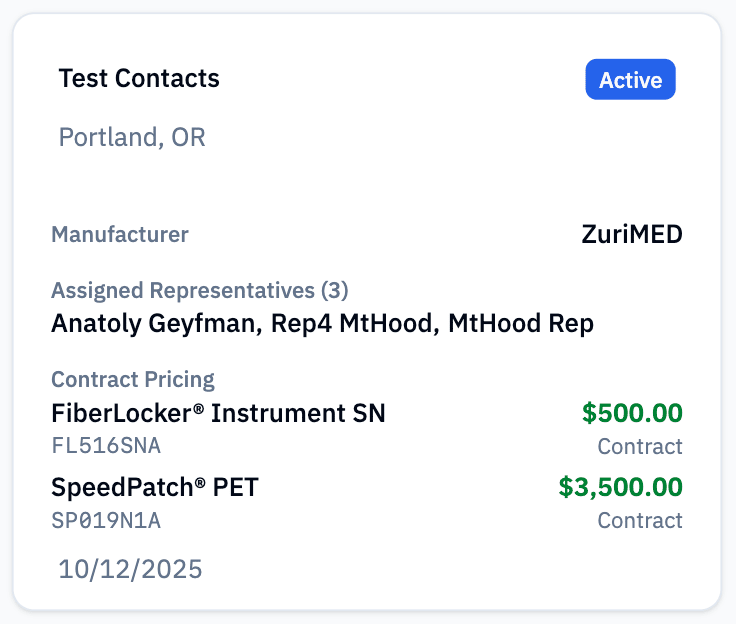Click the Contract label under $500.00
The width and height of the screenshot is (736, 624).
pos(640,446)
